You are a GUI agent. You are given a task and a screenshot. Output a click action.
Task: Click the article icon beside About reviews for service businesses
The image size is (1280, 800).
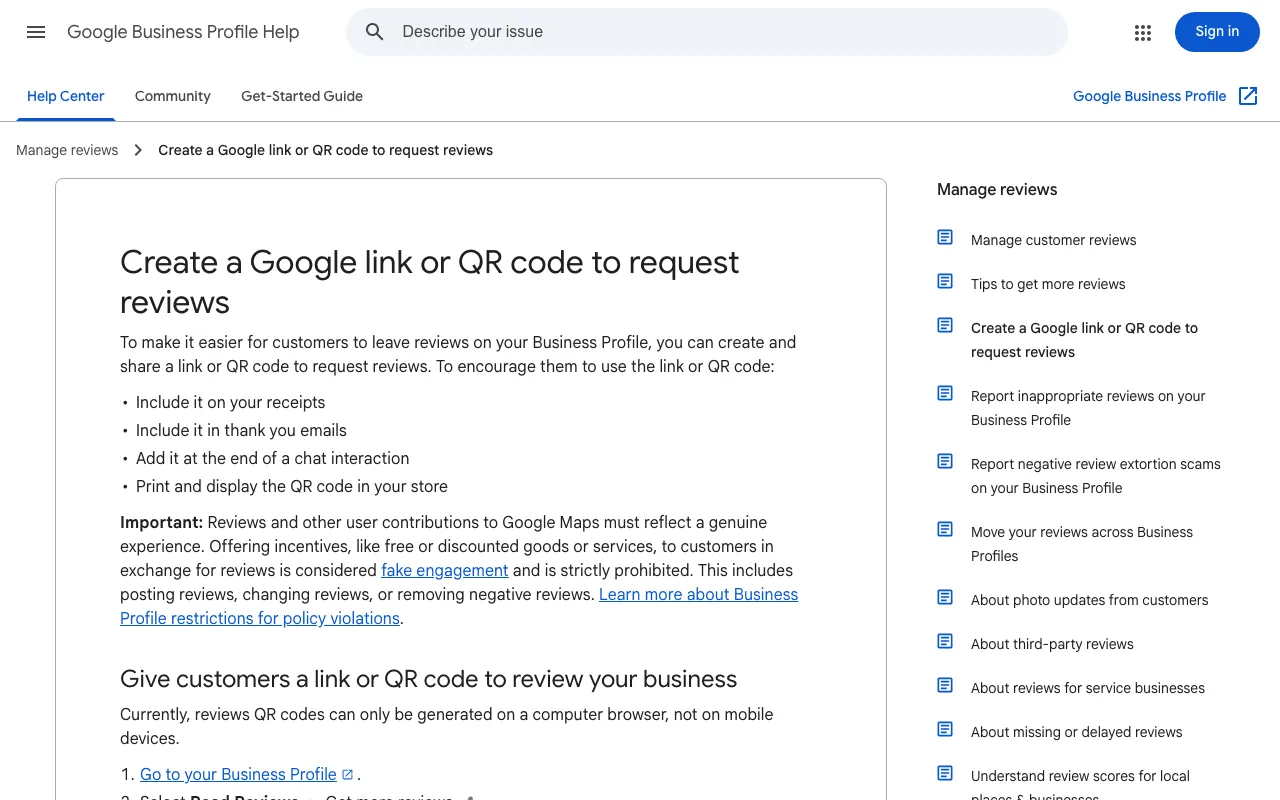945,685
